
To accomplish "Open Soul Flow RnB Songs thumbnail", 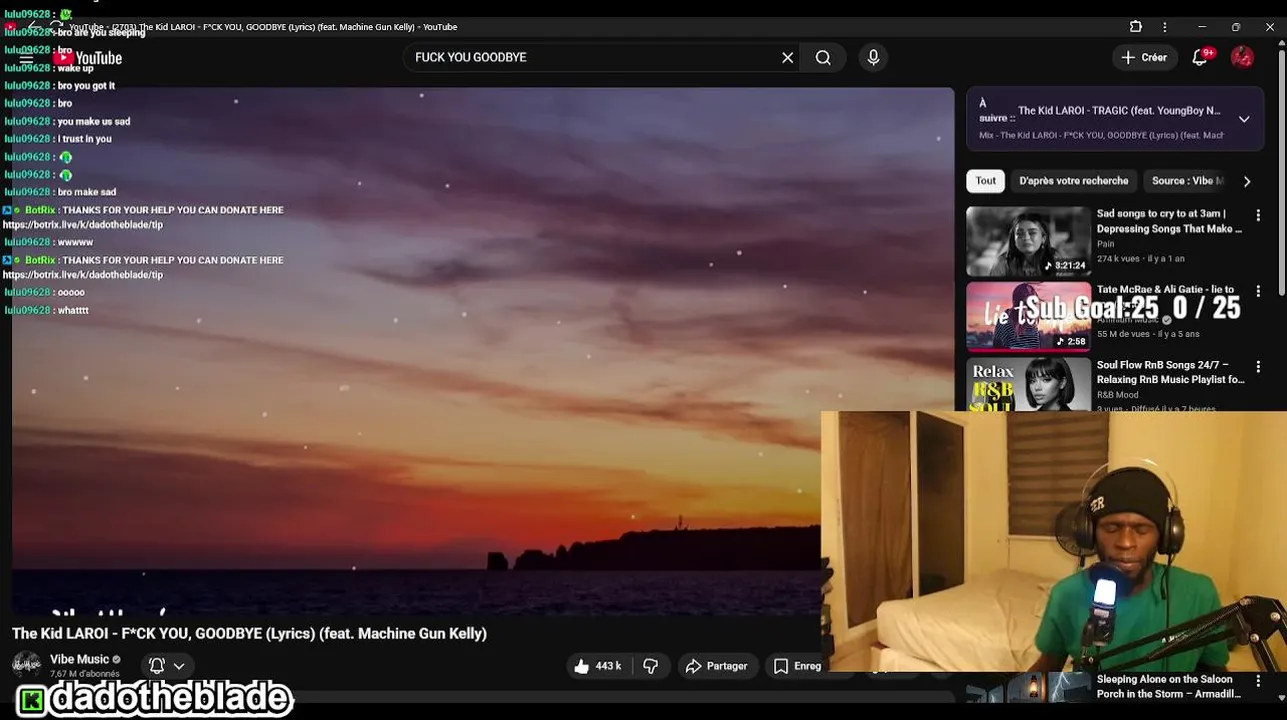I will pyautogui.click(x=1028, y=384).
